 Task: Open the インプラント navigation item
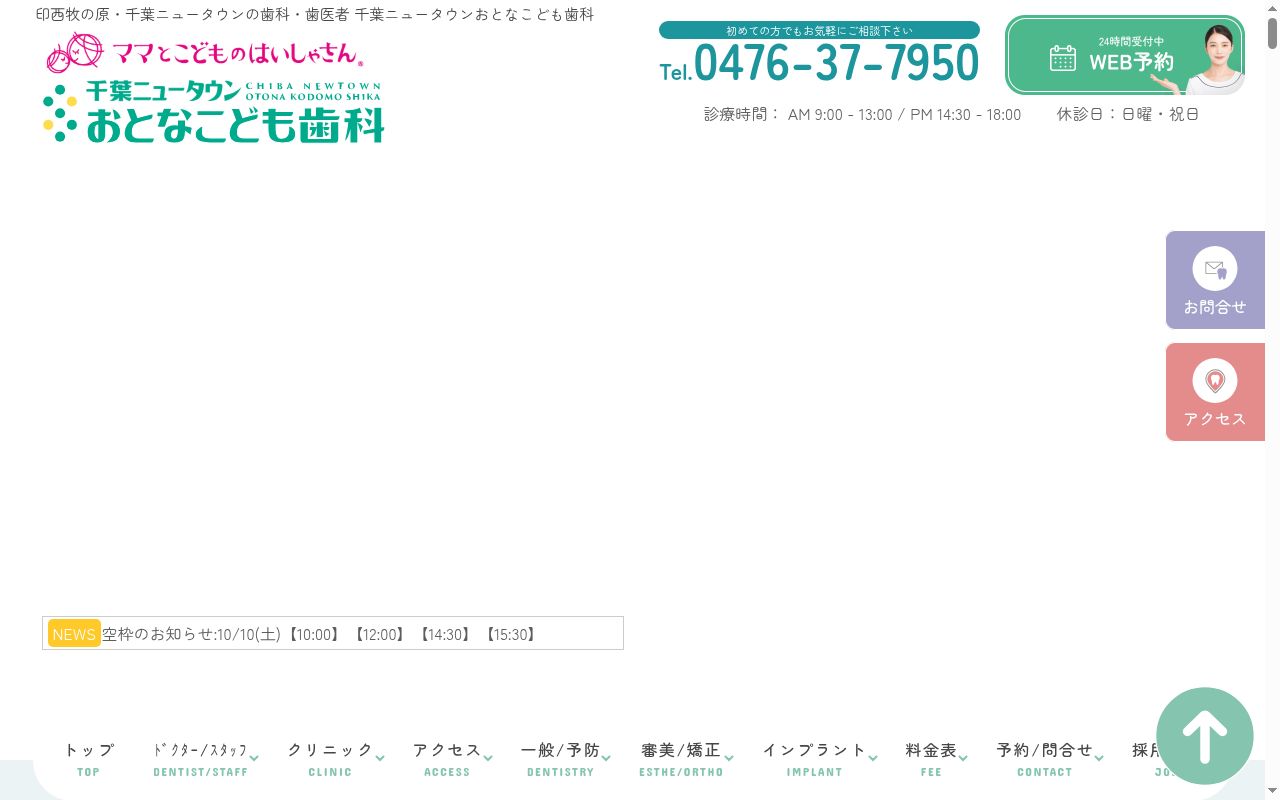point(814,759)
